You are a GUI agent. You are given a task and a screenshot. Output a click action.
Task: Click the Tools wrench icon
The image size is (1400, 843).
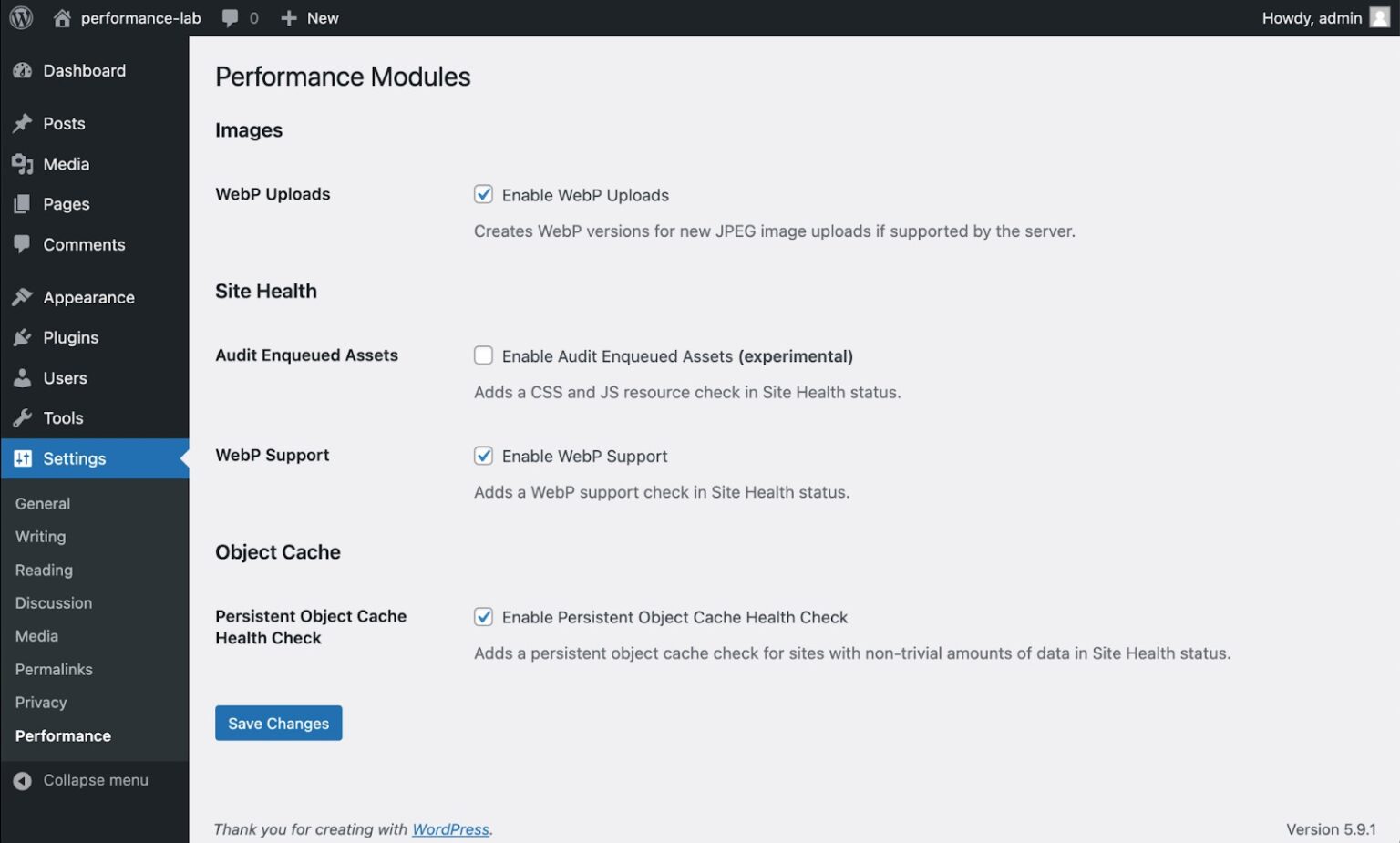22,417
